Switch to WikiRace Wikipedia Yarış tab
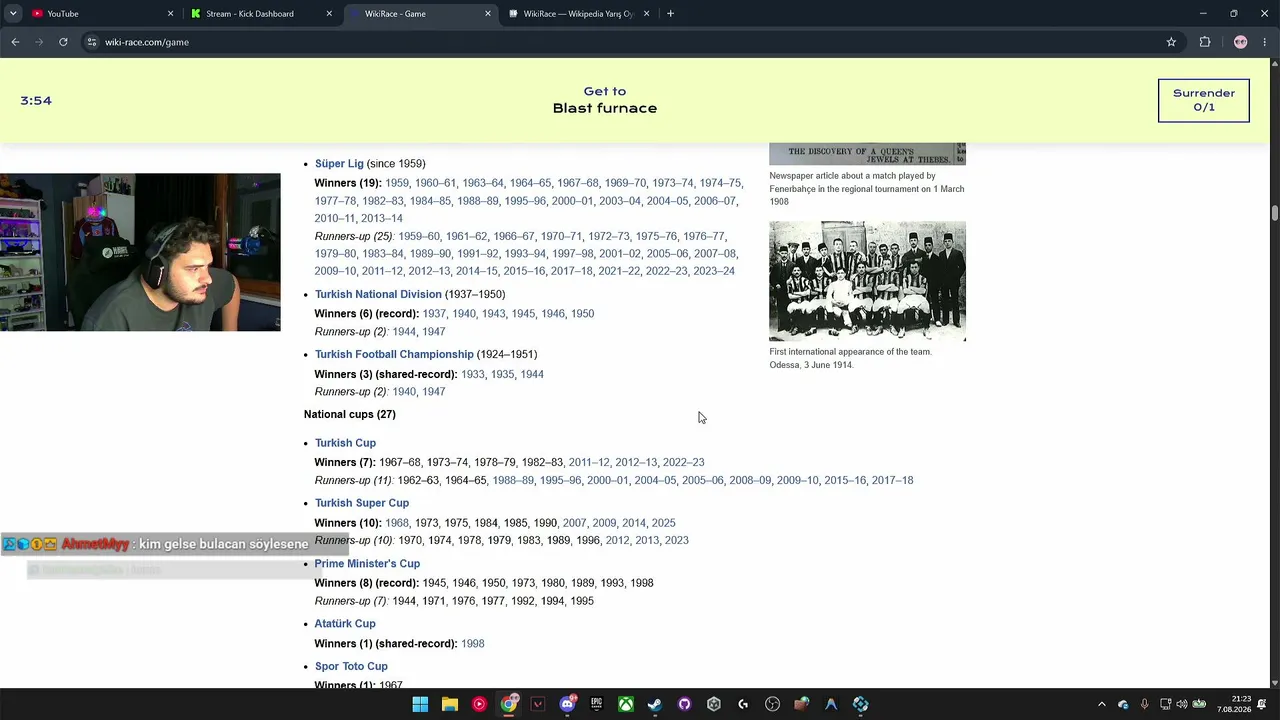Viewport: 1280px width, 720px height. (578, 14)
